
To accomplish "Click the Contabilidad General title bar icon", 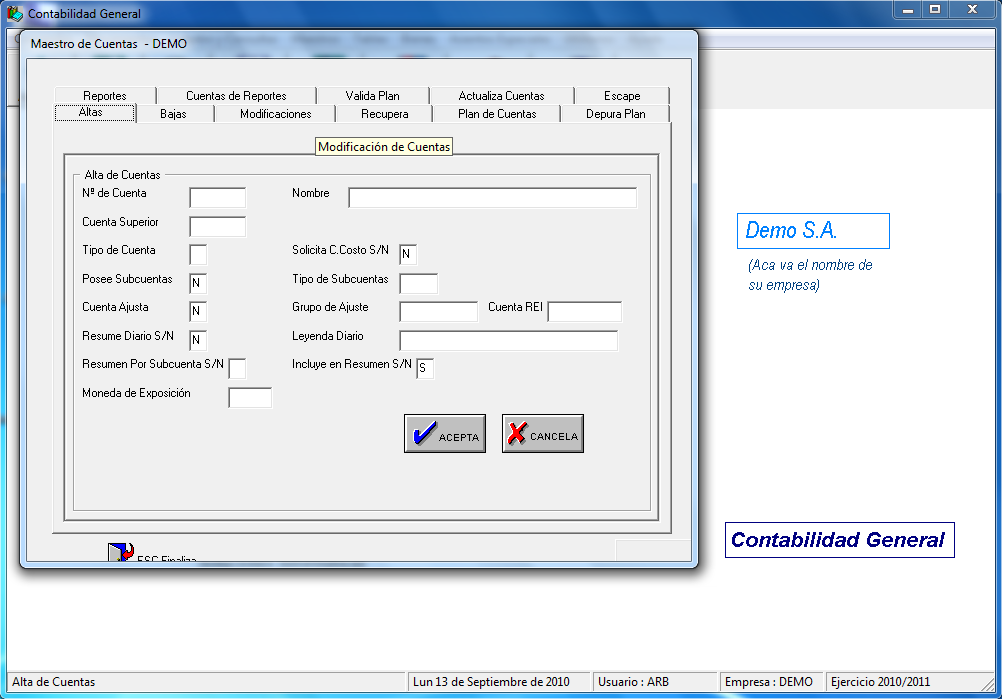I will tap(15, 14).
